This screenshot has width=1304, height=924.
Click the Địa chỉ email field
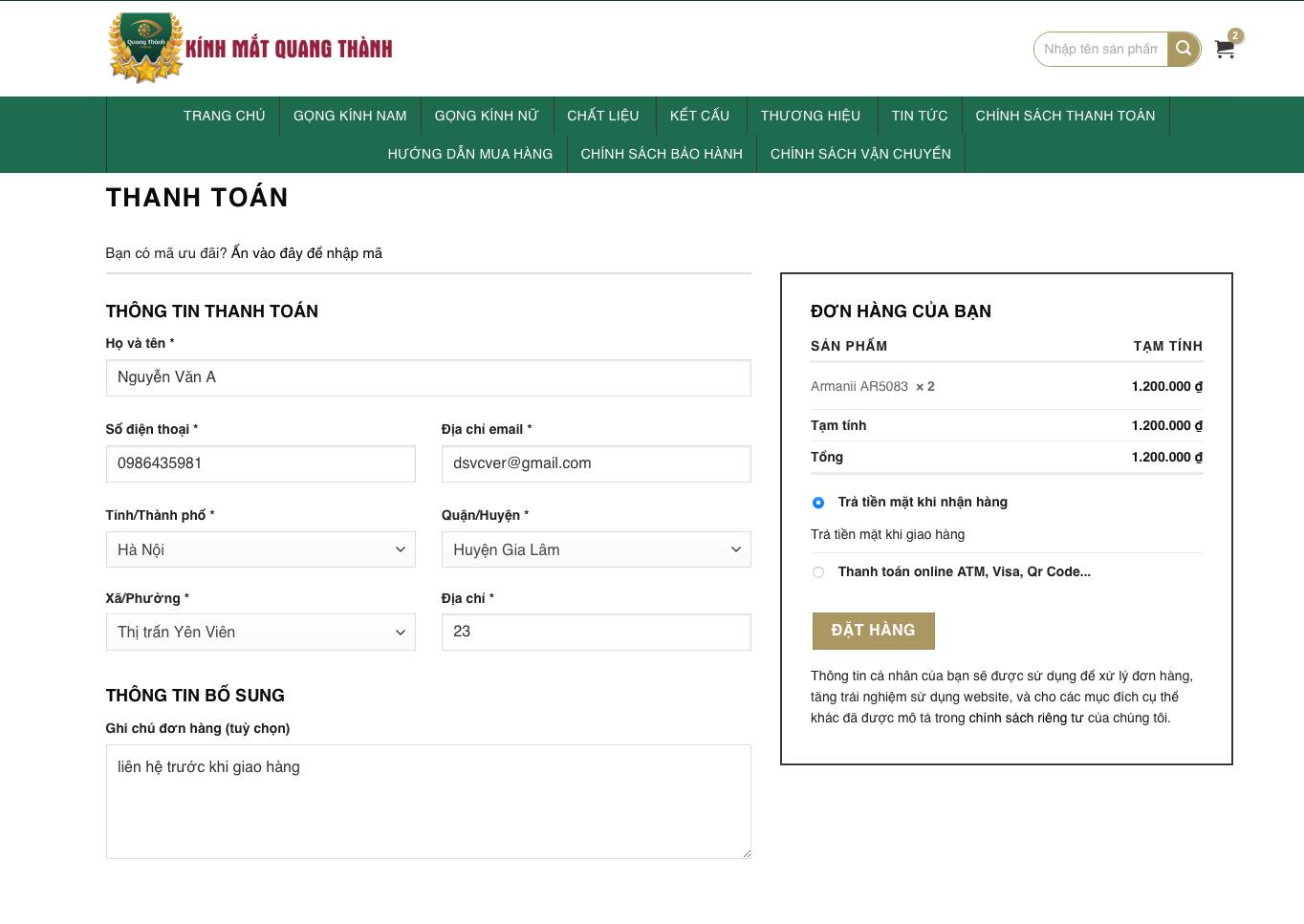tap(596, 463)
